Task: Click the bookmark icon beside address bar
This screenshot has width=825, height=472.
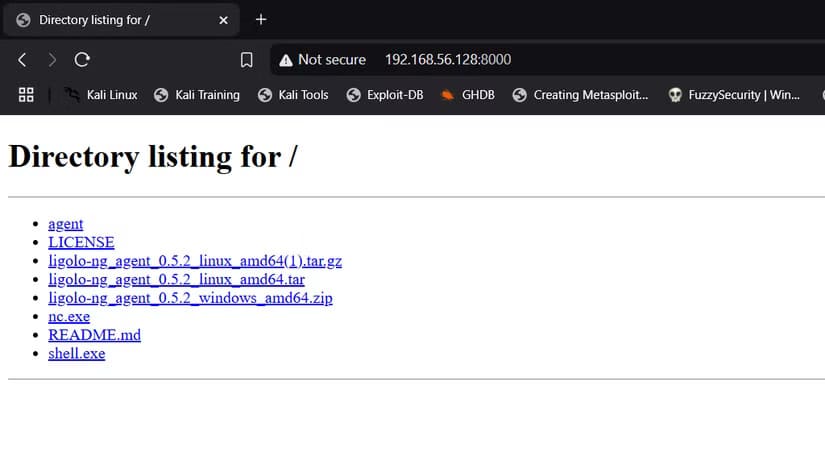Action: pyautogui.click(x=246, y=60)
